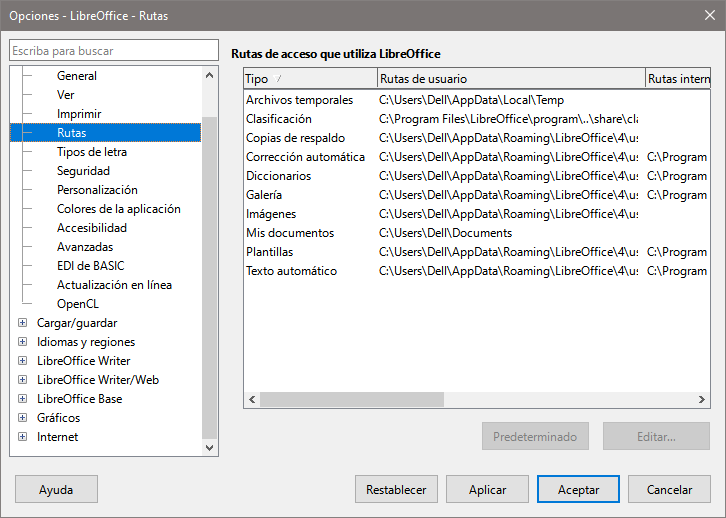726x518 pixels.
Task: Apply changes with the Aplicar button
Action: tap(487, 489)
